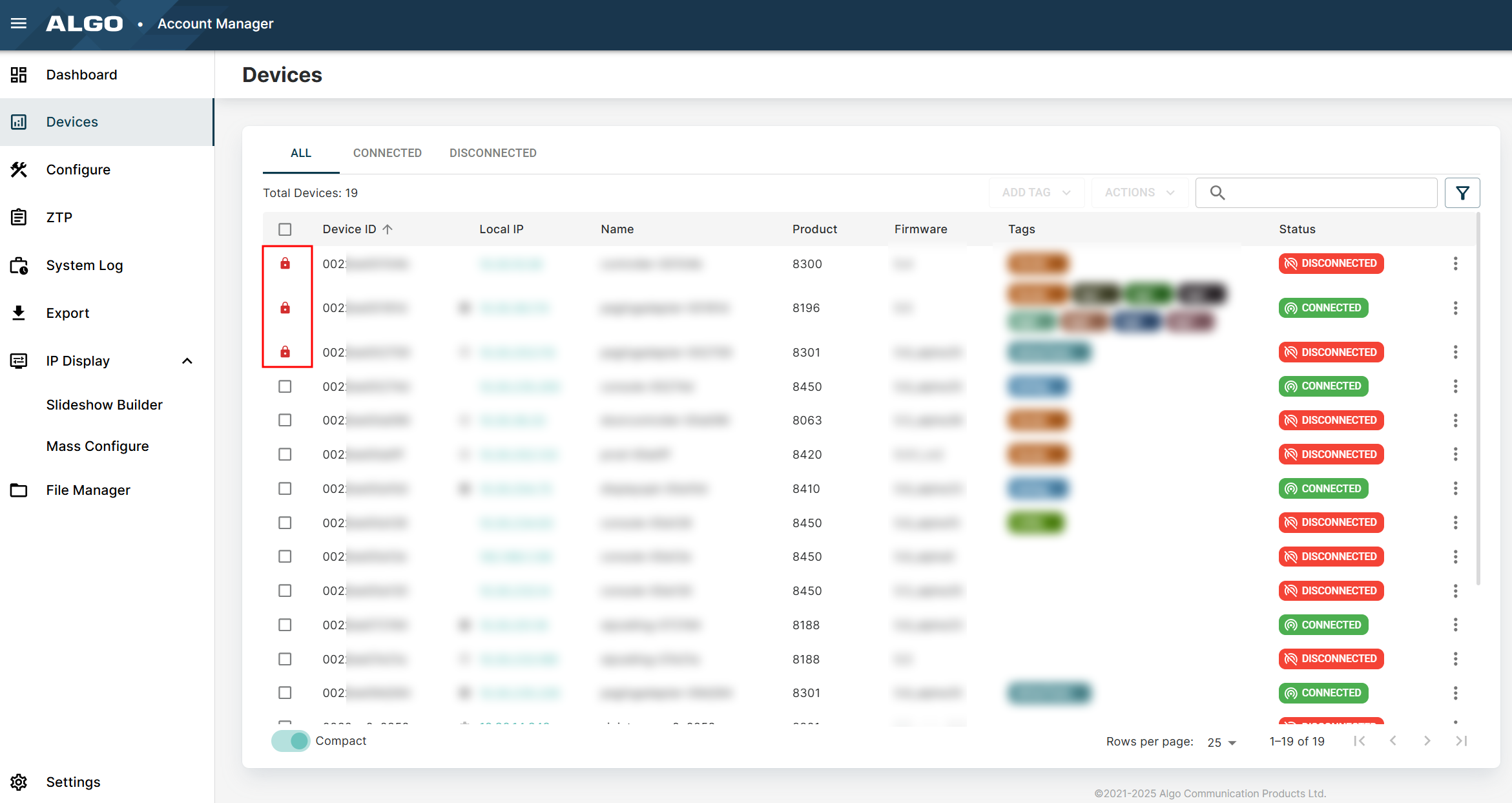The image size is (1512, 803).
Task: Open the ZTP page
Action: pyautogui.click(x=107, y=218)
